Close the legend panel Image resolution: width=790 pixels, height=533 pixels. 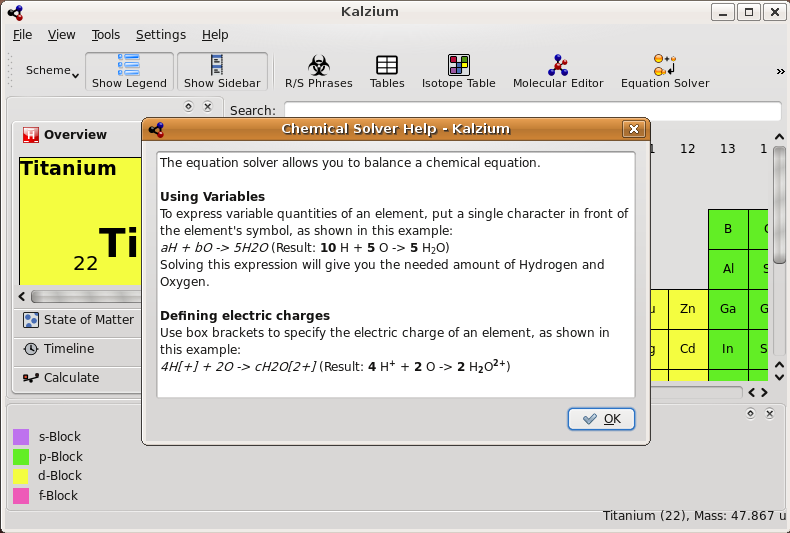coord(769,414)
